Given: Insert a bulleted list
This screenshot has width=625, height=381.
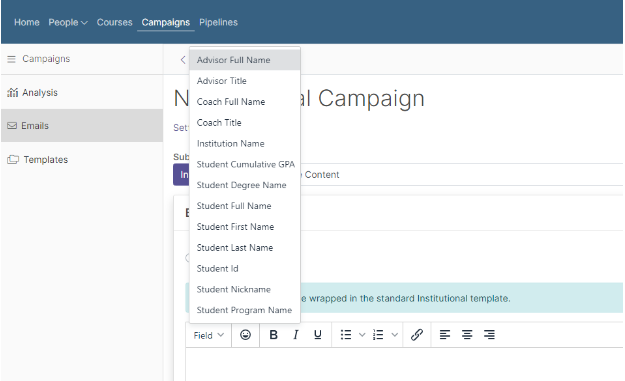Looking at the screenshot, I should (346, 335).
